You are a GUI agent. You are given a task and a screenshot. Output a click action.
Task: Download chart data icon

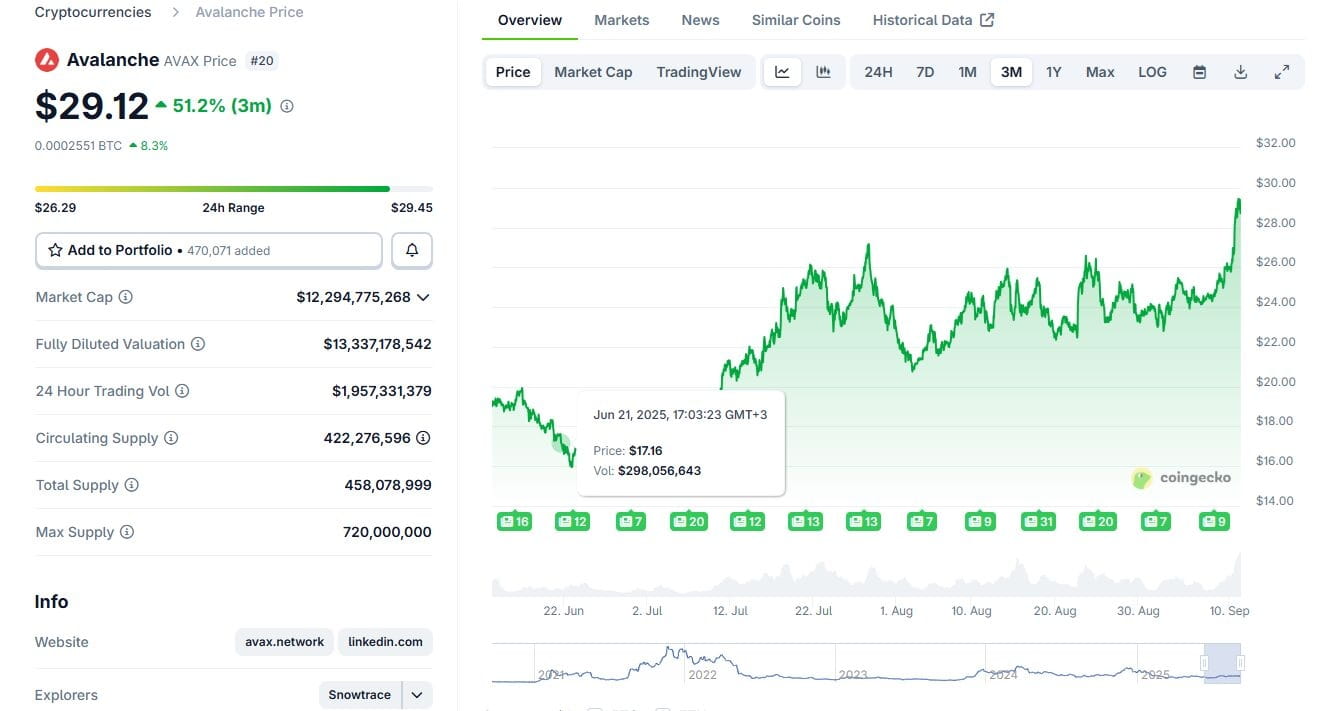(x=1240, y=72)
